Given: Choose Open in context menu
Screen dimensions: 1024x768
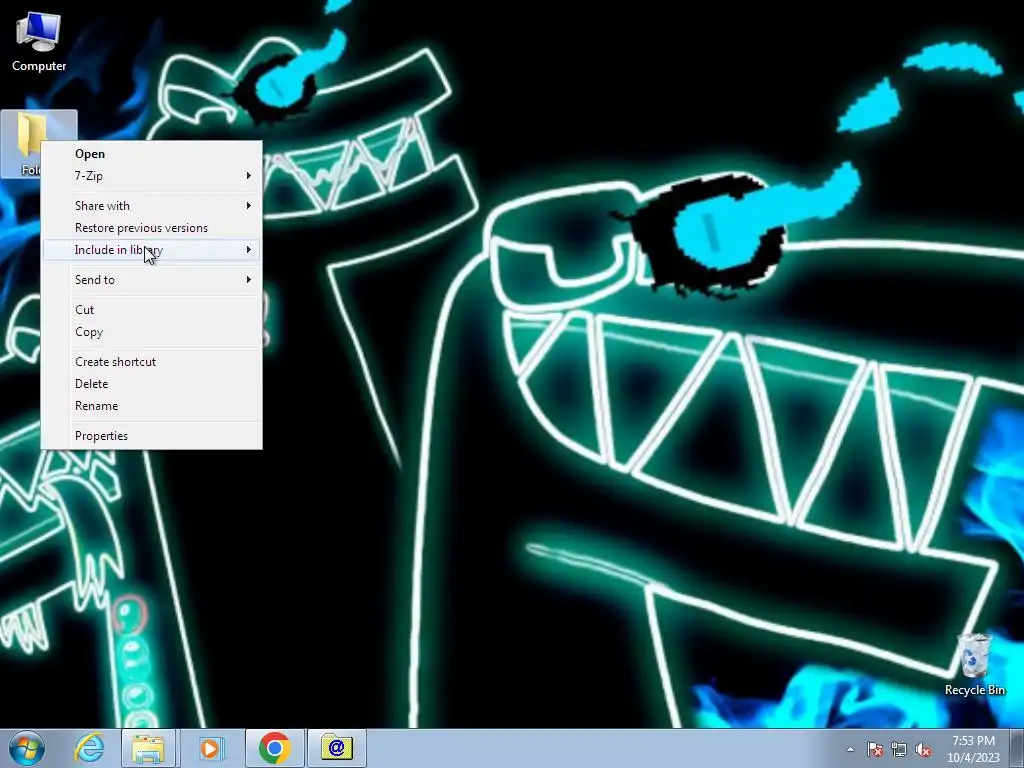Looking at the screenshot, I should pyautogui.click(x=152, y=153).
